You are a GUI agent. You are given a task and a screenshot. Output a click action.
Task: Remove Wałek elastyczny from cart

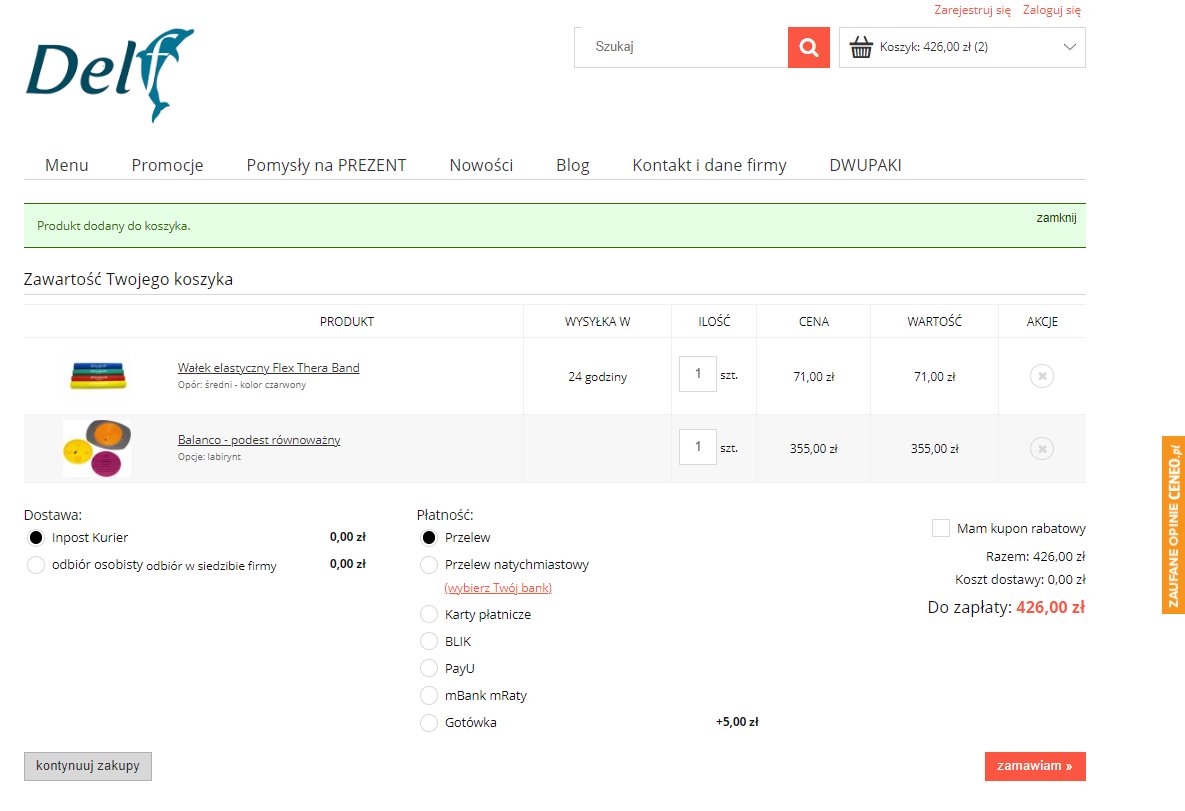click(x=1041, y=376)
